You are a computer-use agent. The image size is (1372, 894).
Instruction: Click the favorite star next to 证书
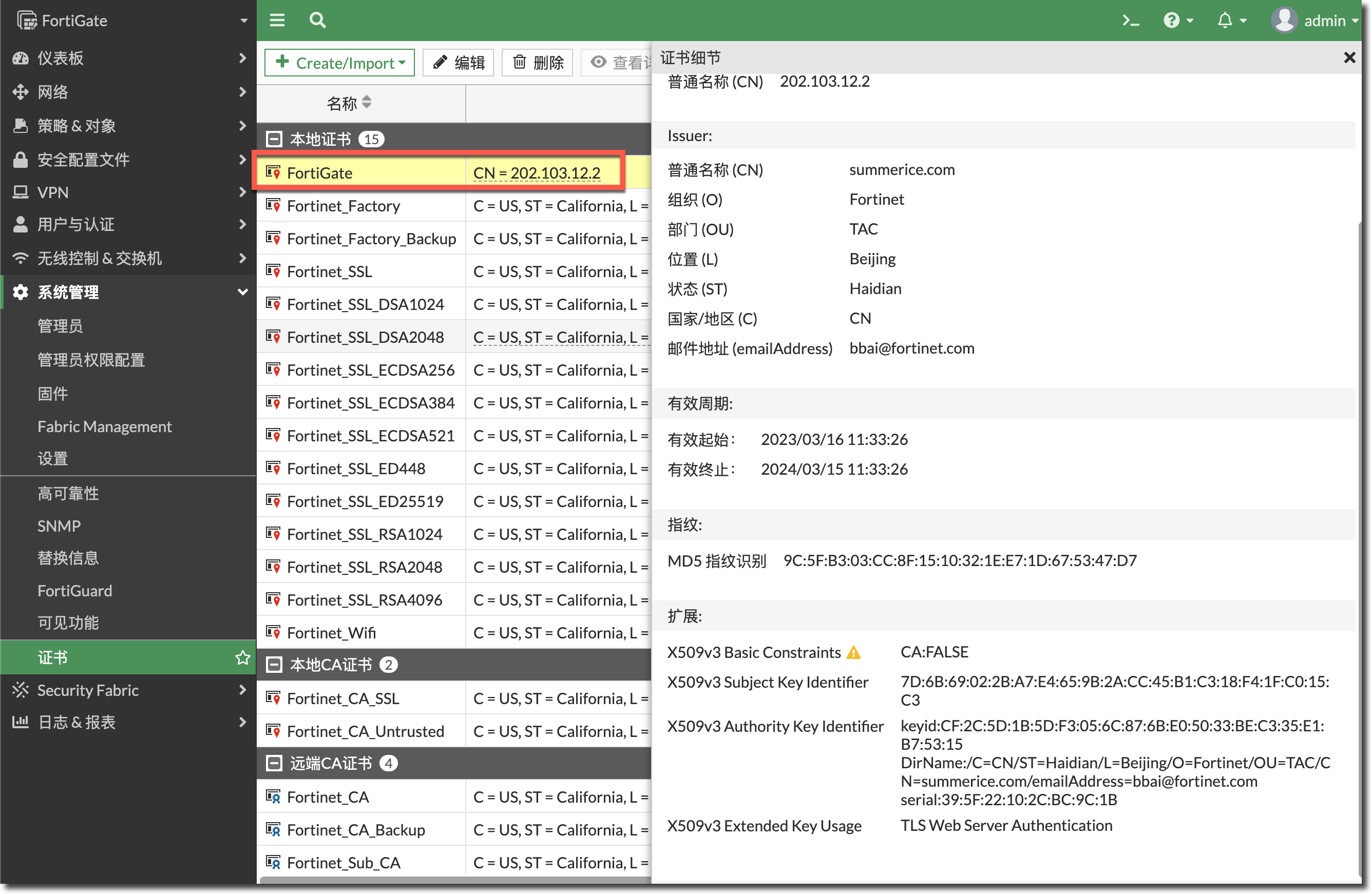[x=242, y=657]
